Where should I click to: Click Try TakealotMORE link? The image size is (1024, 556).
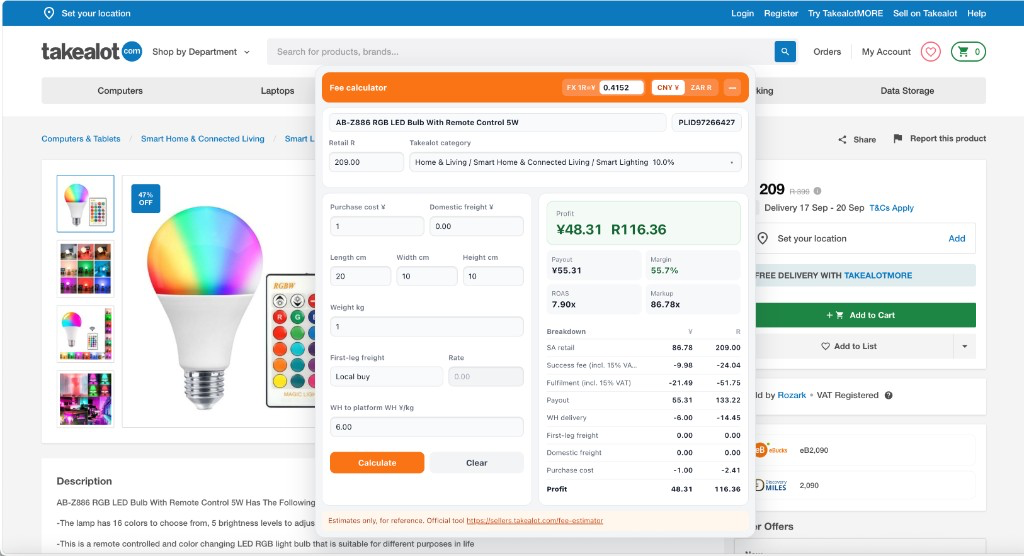pyautogui.click(x=845, y=13)
